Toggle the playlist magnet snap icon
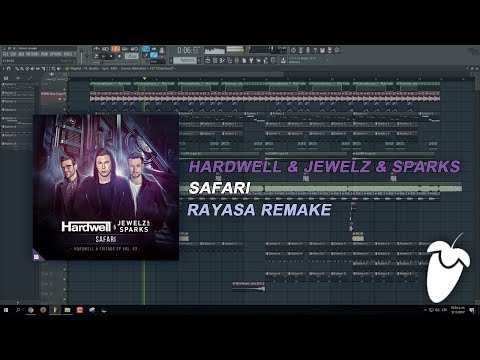 click(x=9, y=69)
